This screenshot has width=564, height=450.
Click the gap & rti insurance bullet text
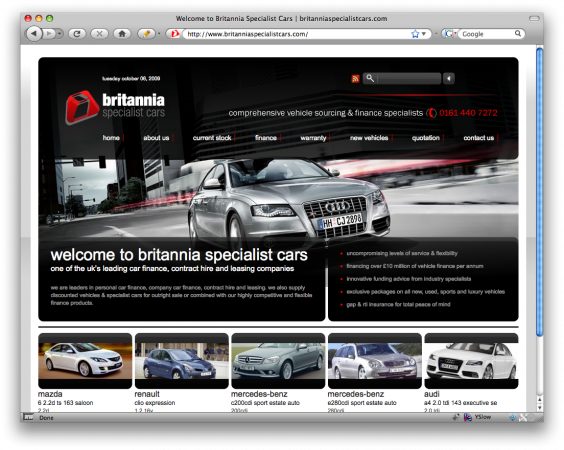(398, 304)
